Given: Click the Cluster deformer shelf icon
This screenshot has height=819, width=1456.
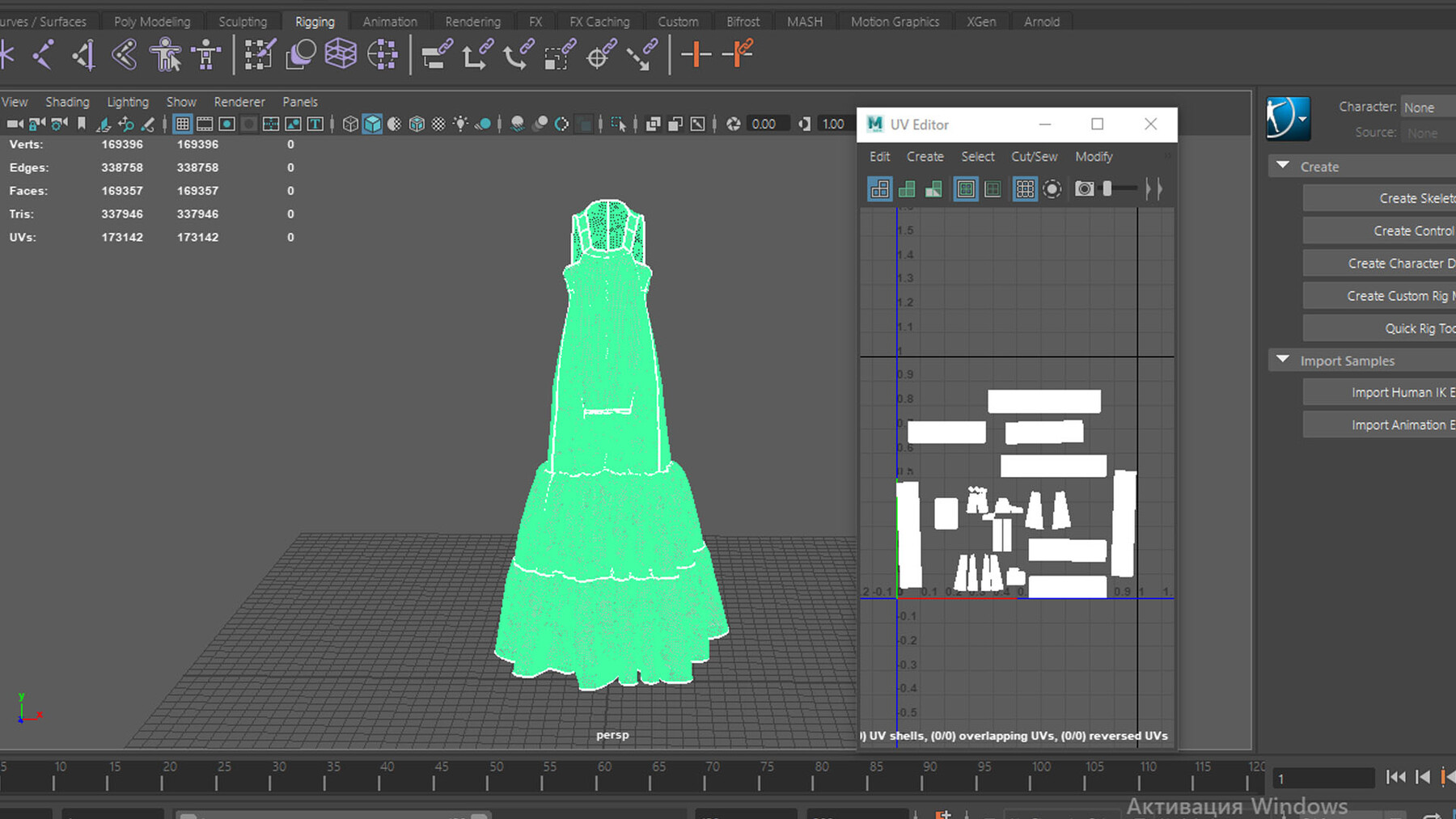Looking at the screenshot, I should click(x=382, y=55).
